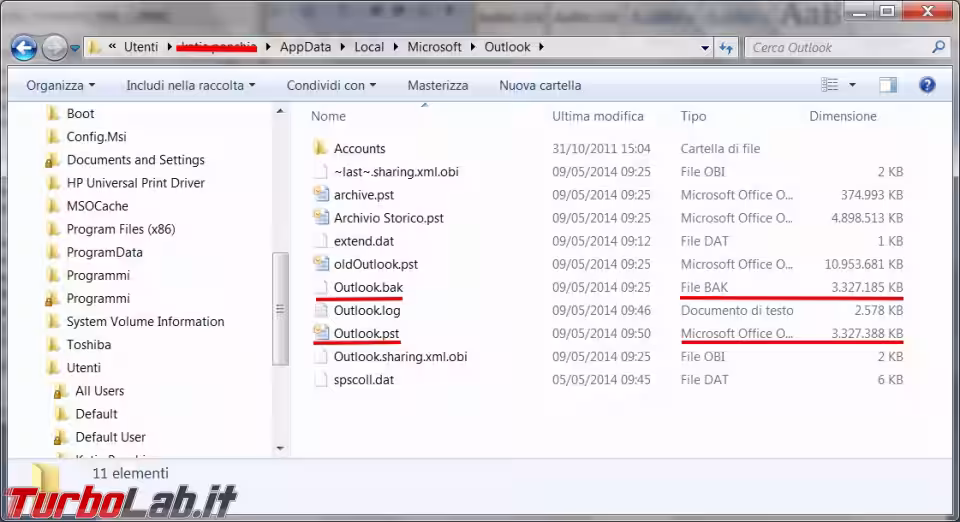This screenshot has height=522, width=960.
Task: Maximize the Explorer window
Action: click(888, 11)
